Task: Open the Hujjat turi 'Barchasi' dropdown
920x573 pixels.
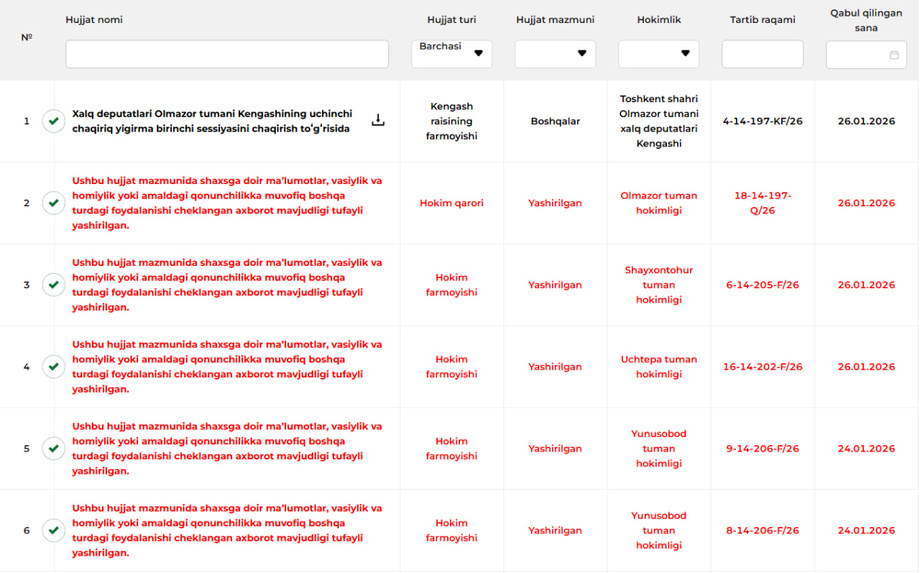Action: (451, 54)
